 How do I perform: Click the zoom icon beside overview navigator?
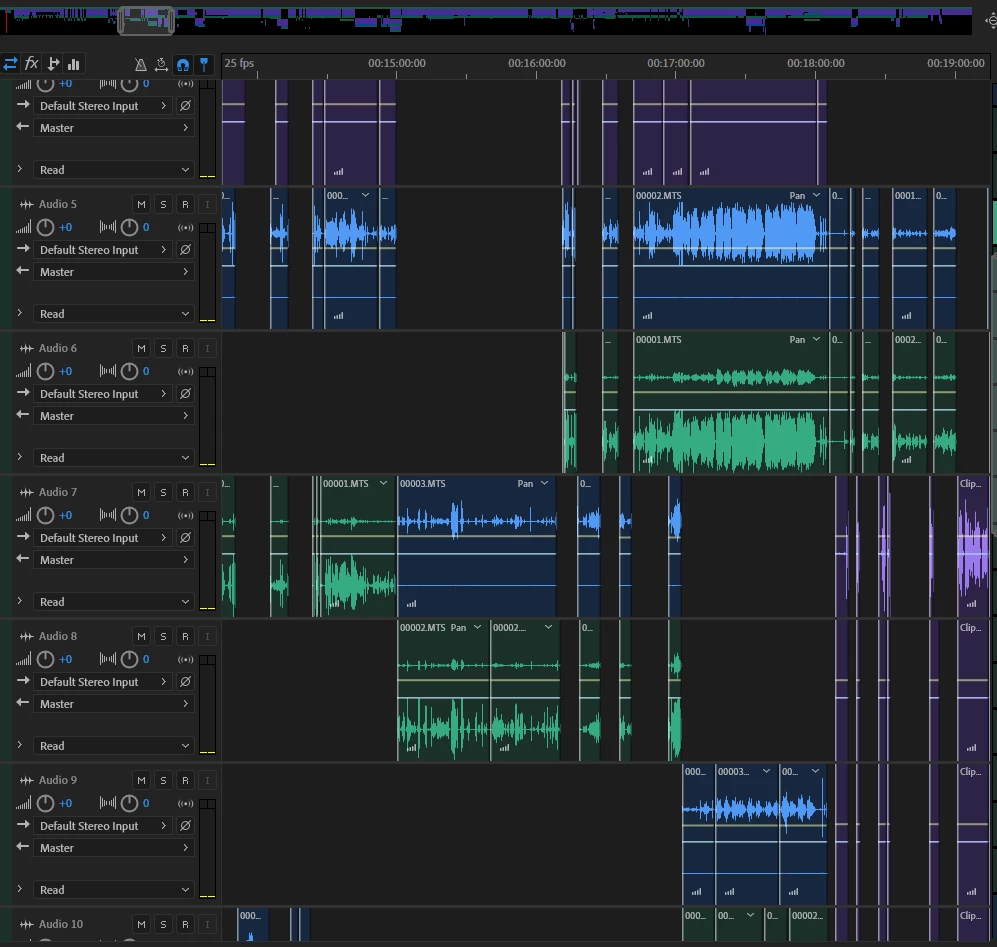tap(991, 21)
